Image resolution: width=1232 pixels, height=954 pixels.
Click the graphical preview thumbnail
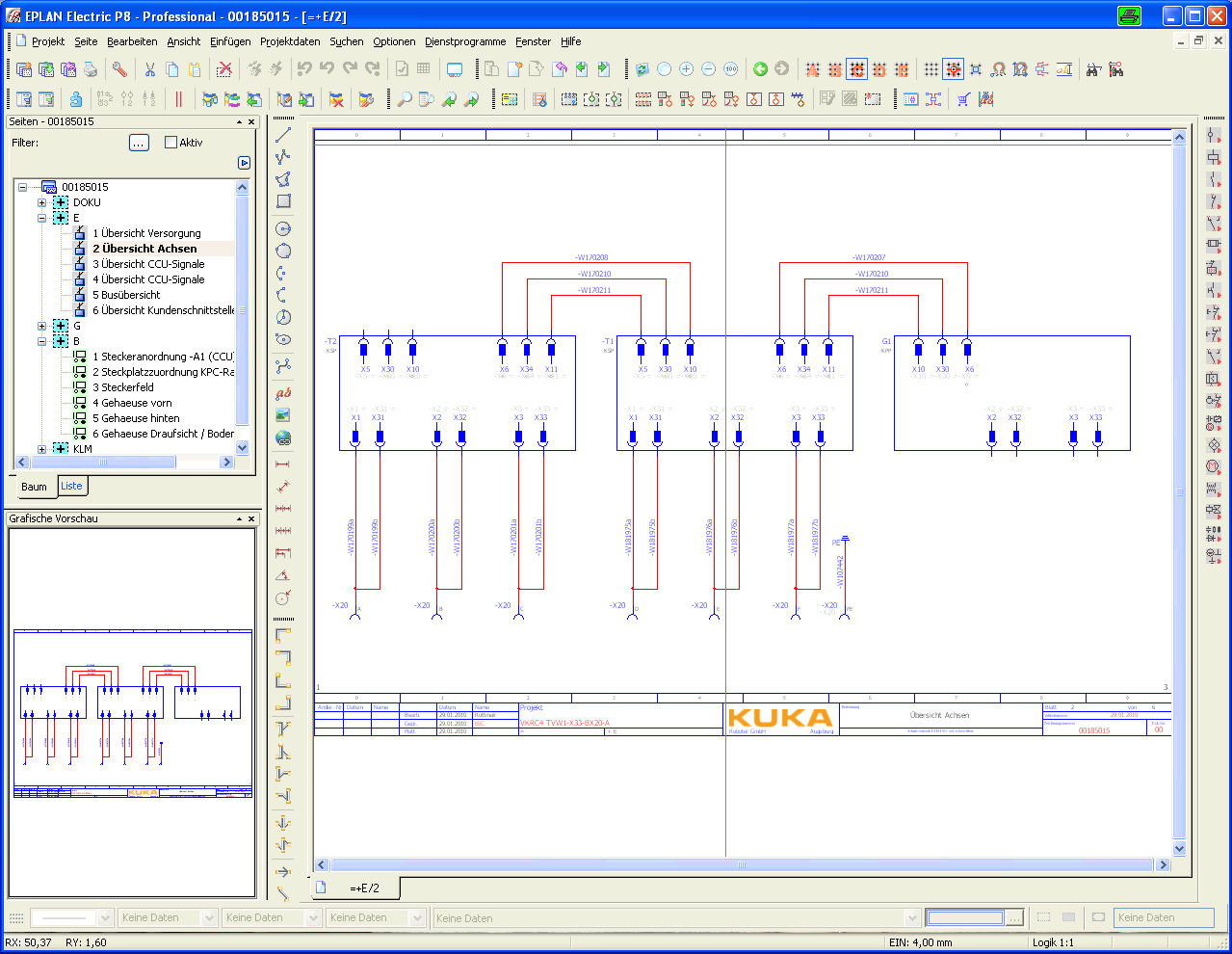pyautogui.click(x=133, y=712)
